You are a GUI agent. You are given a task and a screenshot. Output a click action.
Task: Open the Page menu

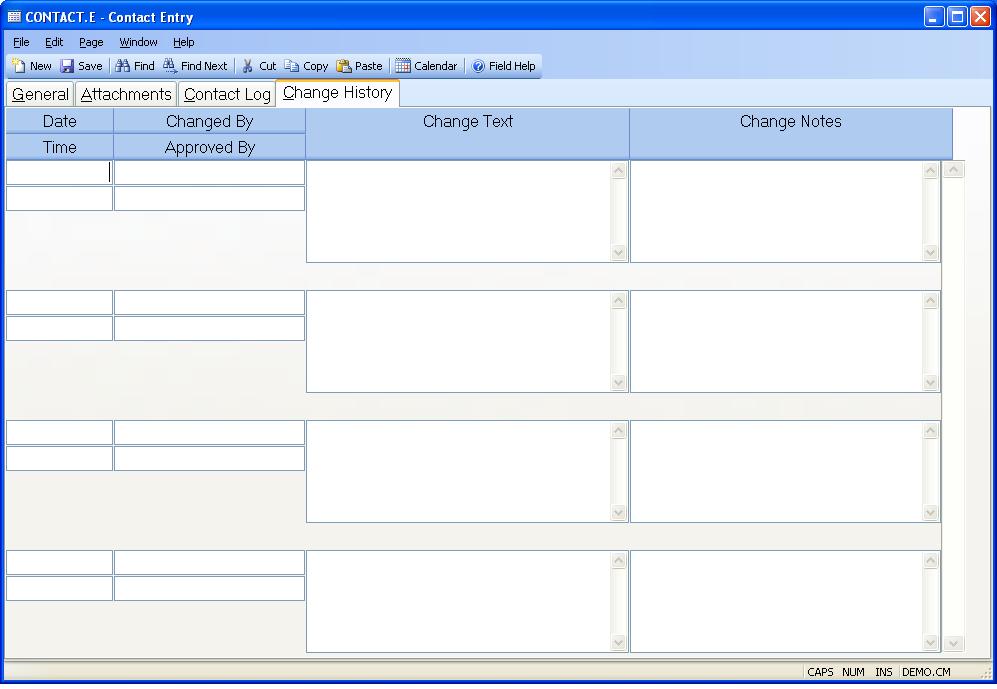(91, 42)
